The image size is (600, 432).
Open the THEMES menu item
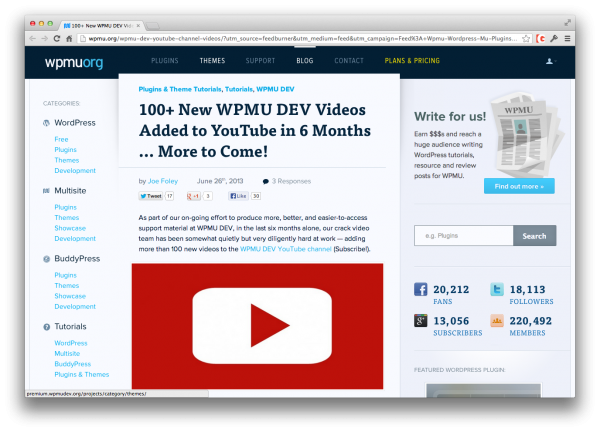click(212, 61)
